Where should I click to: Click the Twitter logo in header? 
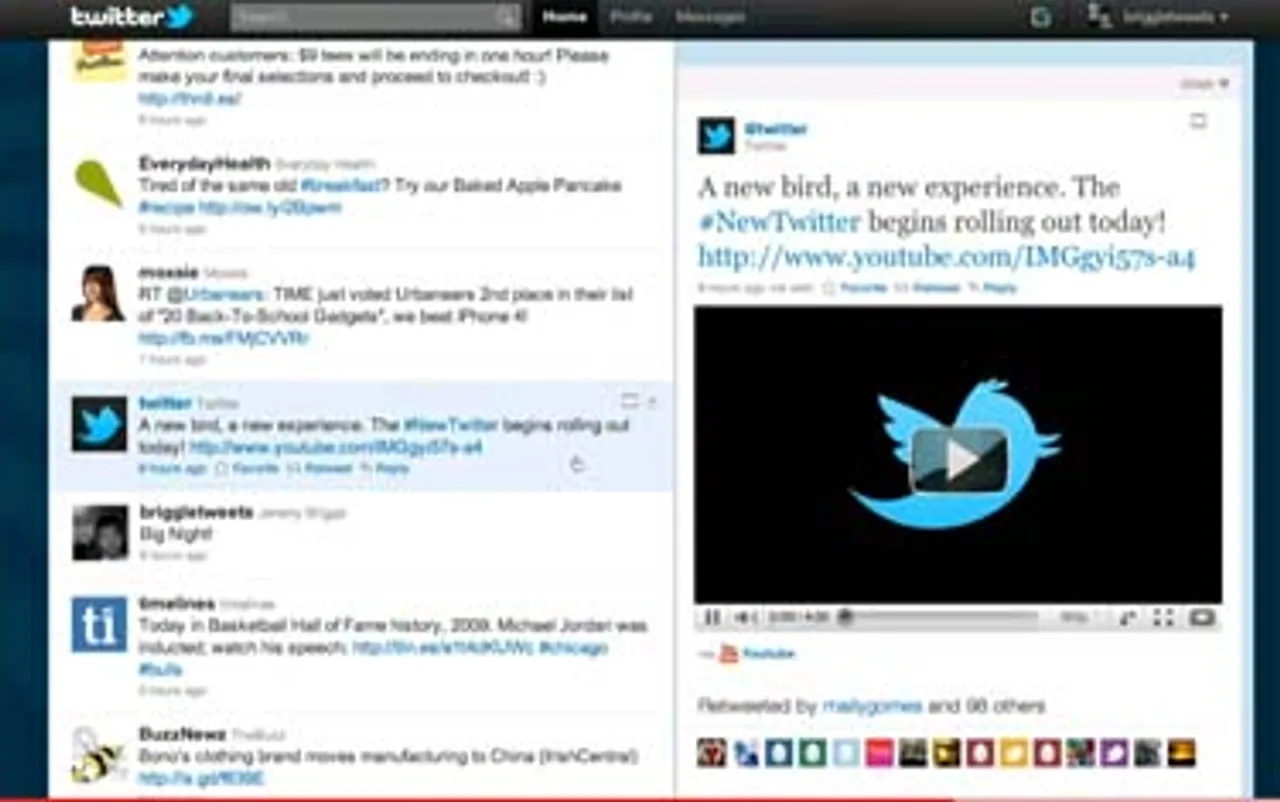tap(131, 17)
